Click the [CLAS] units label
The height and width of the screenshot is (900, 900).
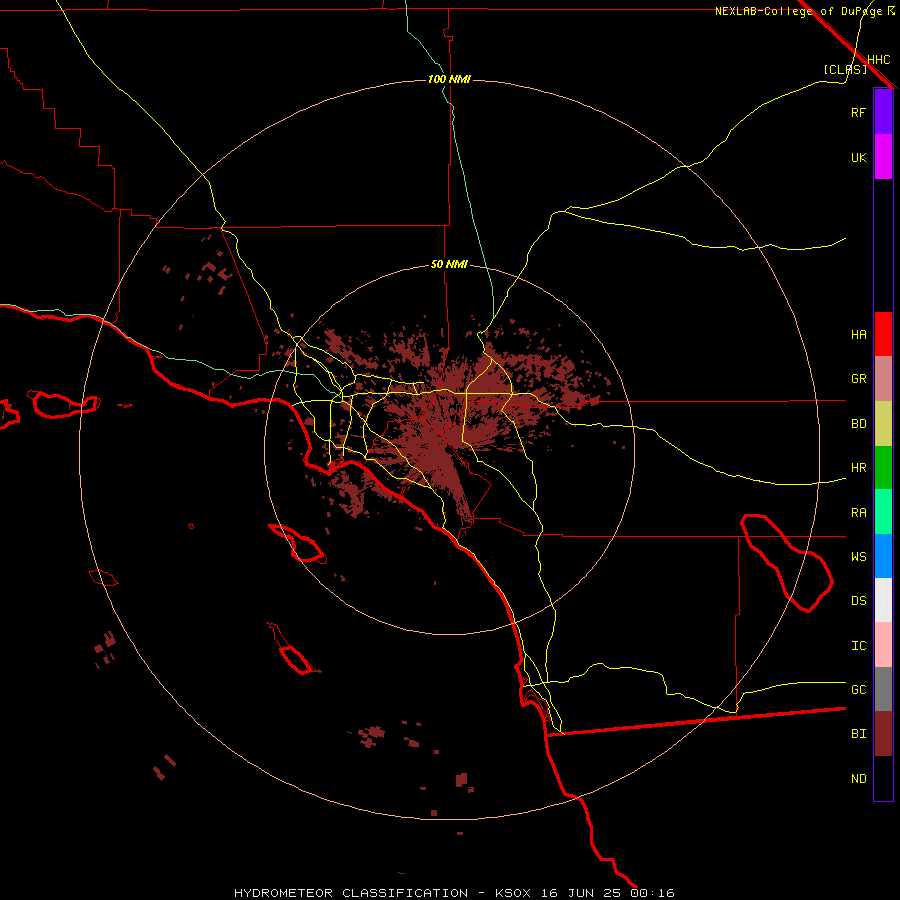coord(845,69)
